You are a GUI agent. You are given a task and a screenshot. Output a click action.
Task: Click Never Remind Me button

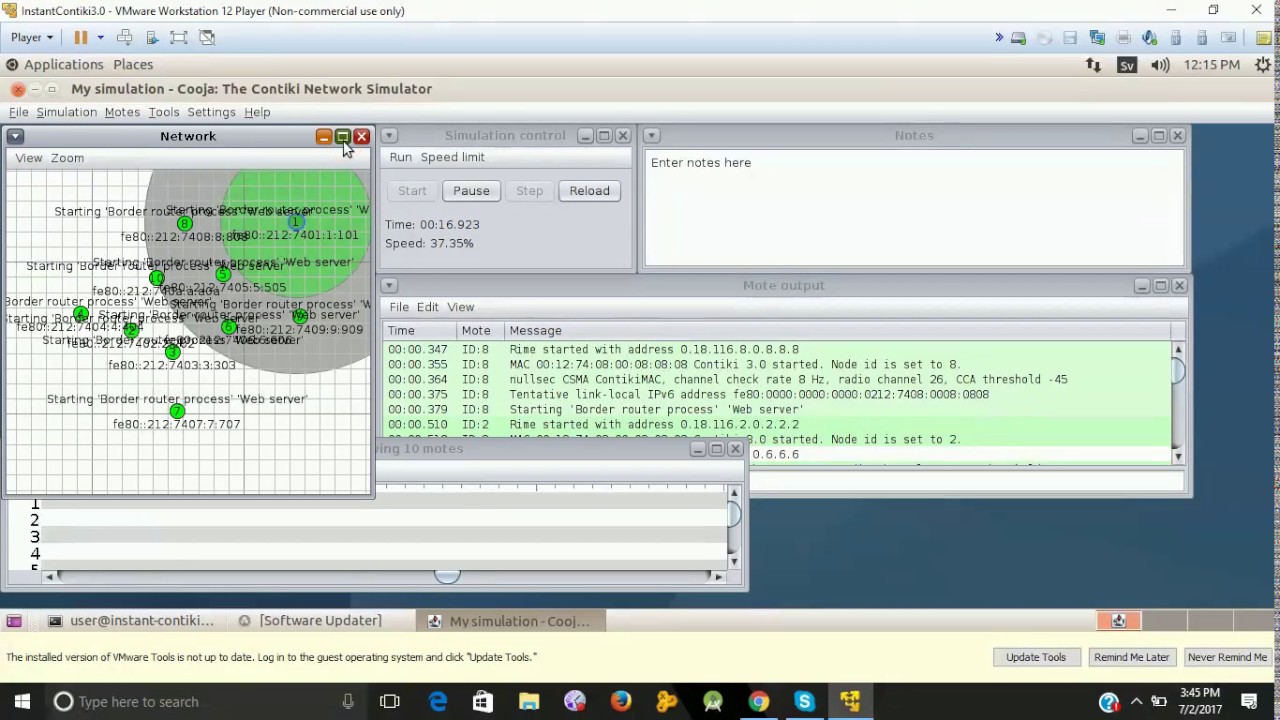click(1227, 657)
